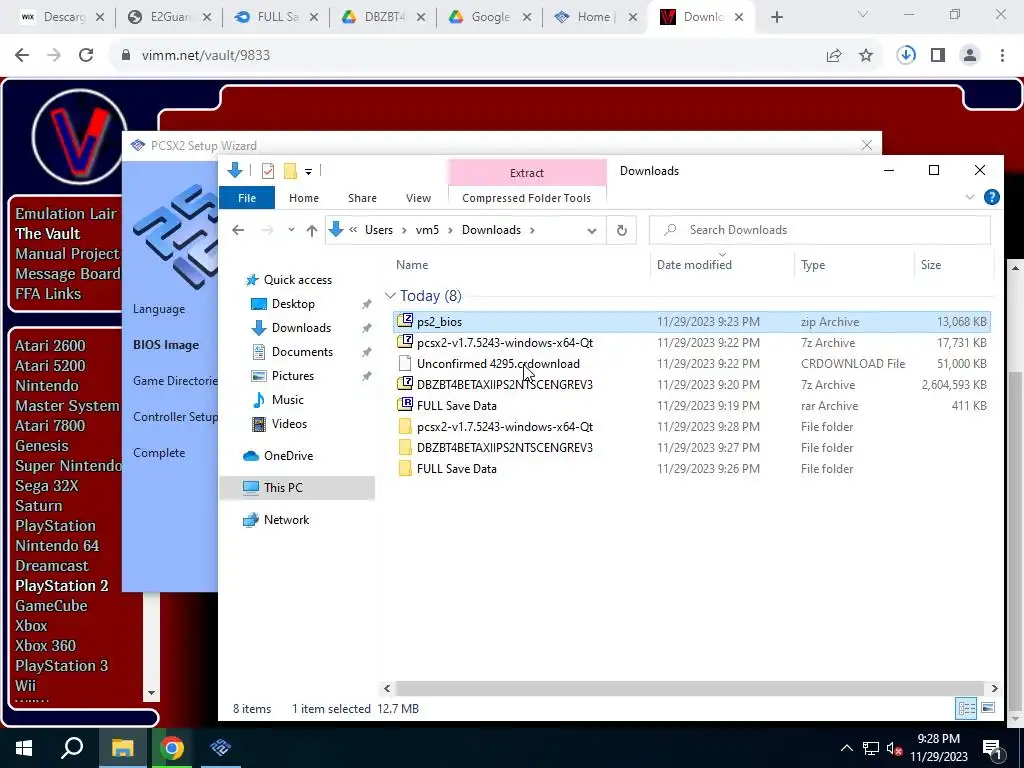Expand Chrome tab search chevron
This screenshot has width=1024, height=768.
tap(863, 16)
